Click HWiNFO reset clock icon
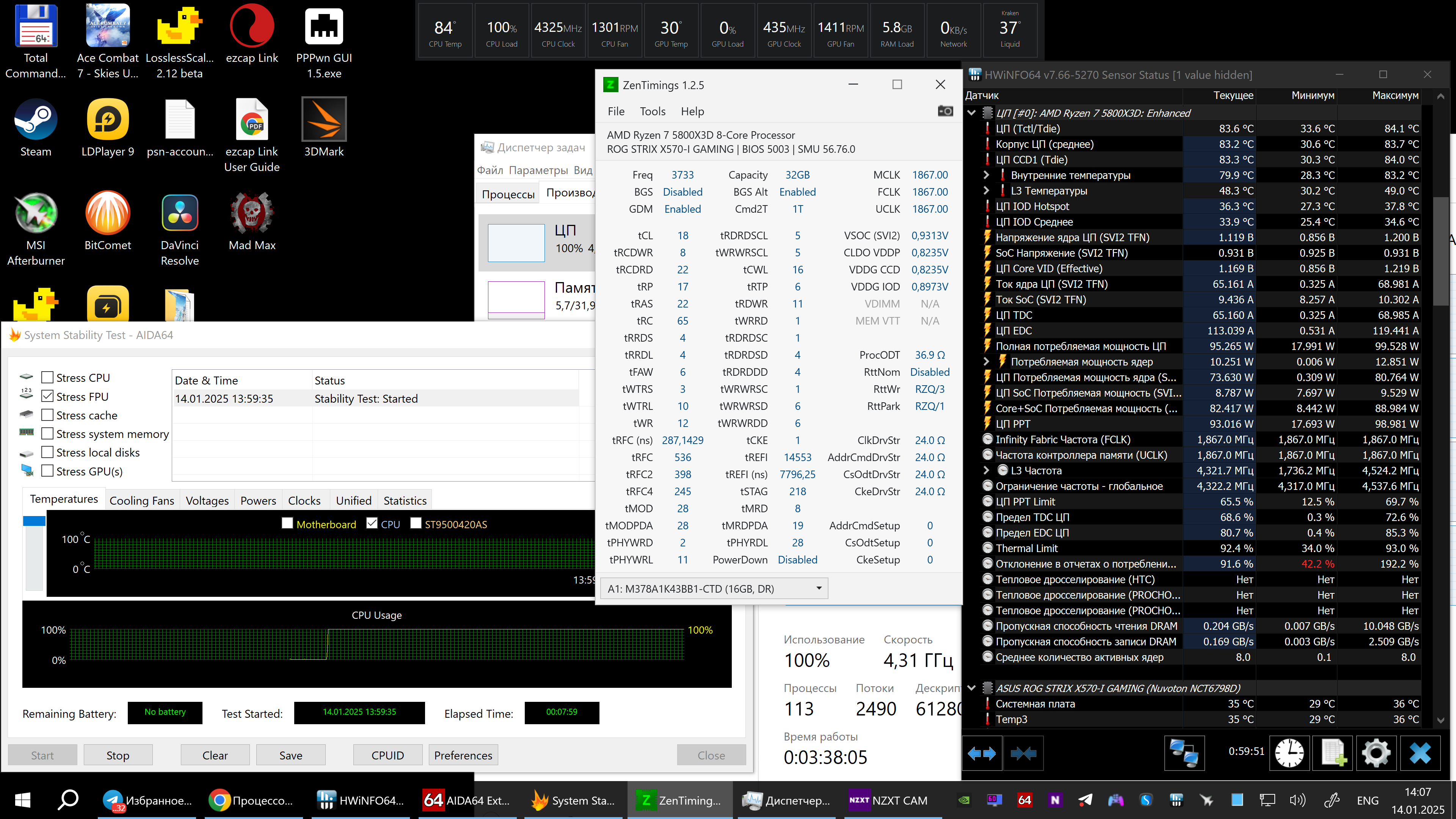 pyautogui.click(x=1289, y=753)
